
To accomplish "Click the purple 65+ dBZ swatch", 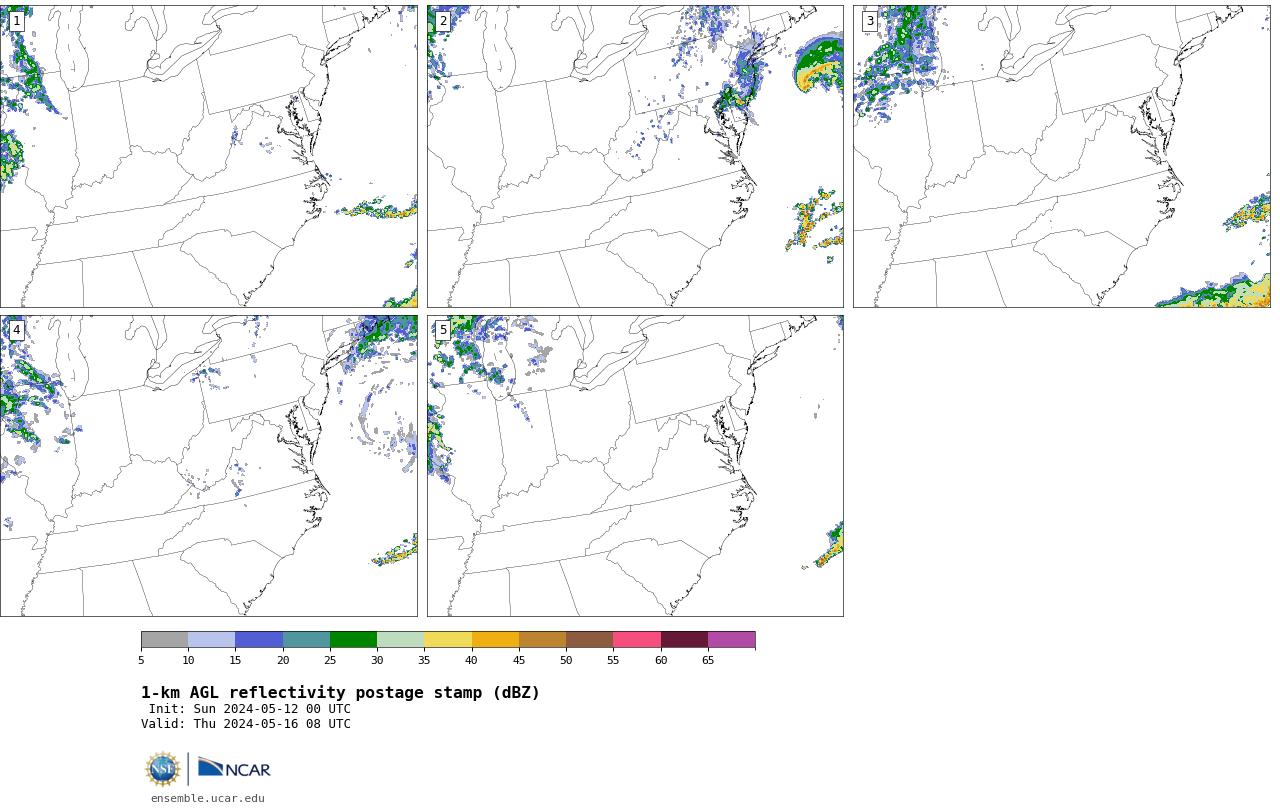I will 731,640.
